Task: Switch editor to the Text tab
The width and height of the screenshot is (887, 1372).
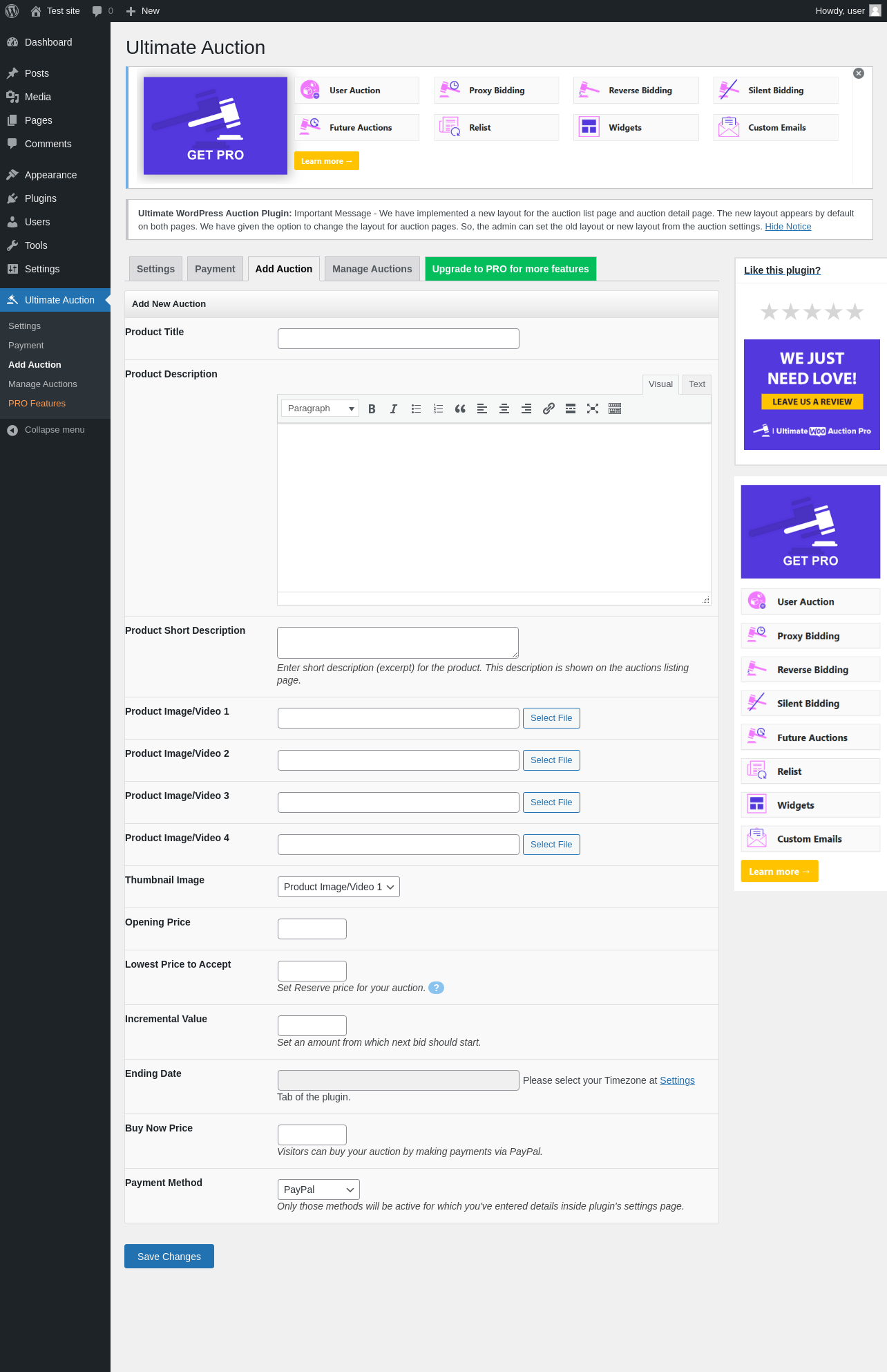Action: 697,384
